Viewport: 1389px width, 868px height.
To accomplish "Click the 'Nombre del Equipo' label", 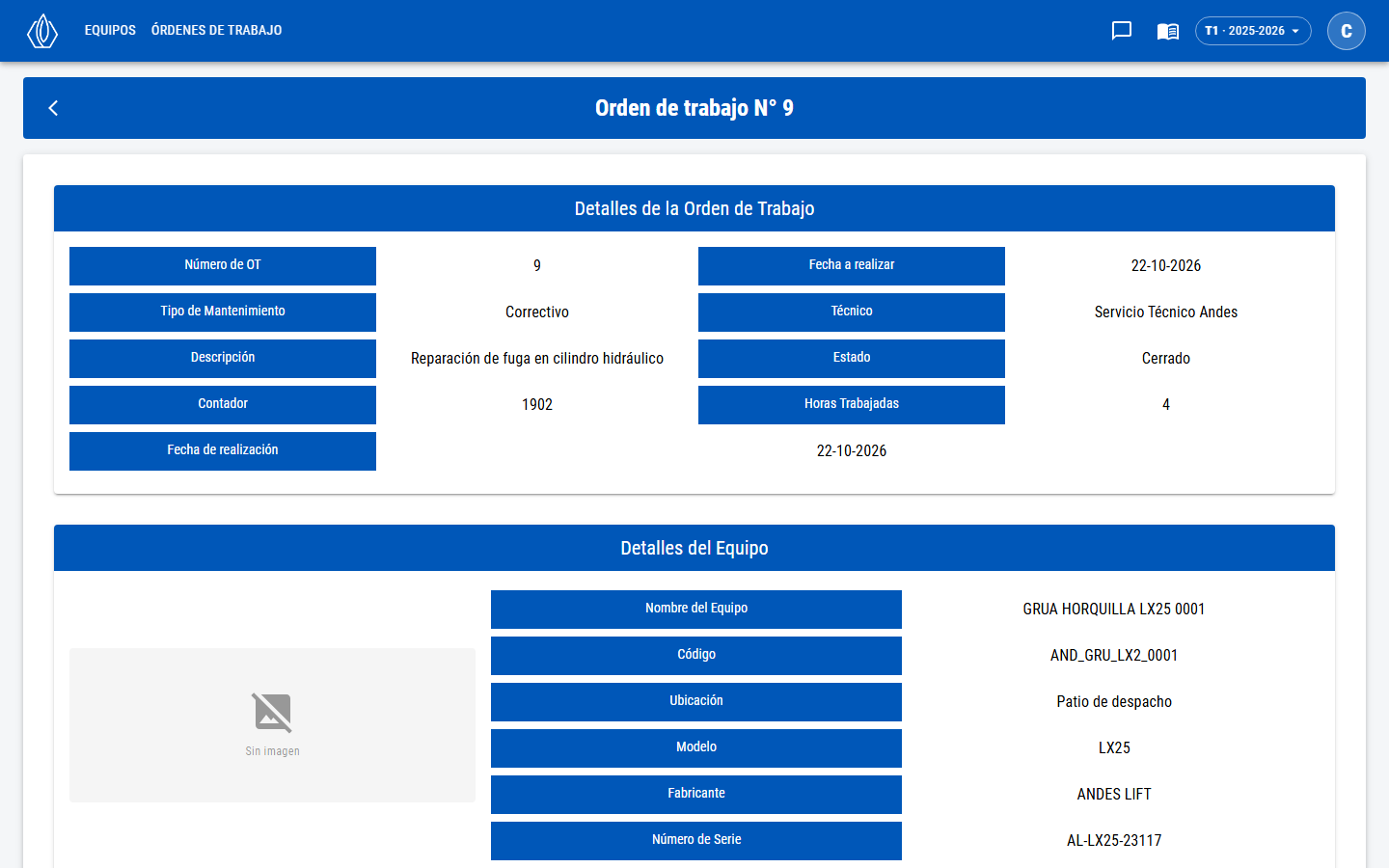I will 696,609.
